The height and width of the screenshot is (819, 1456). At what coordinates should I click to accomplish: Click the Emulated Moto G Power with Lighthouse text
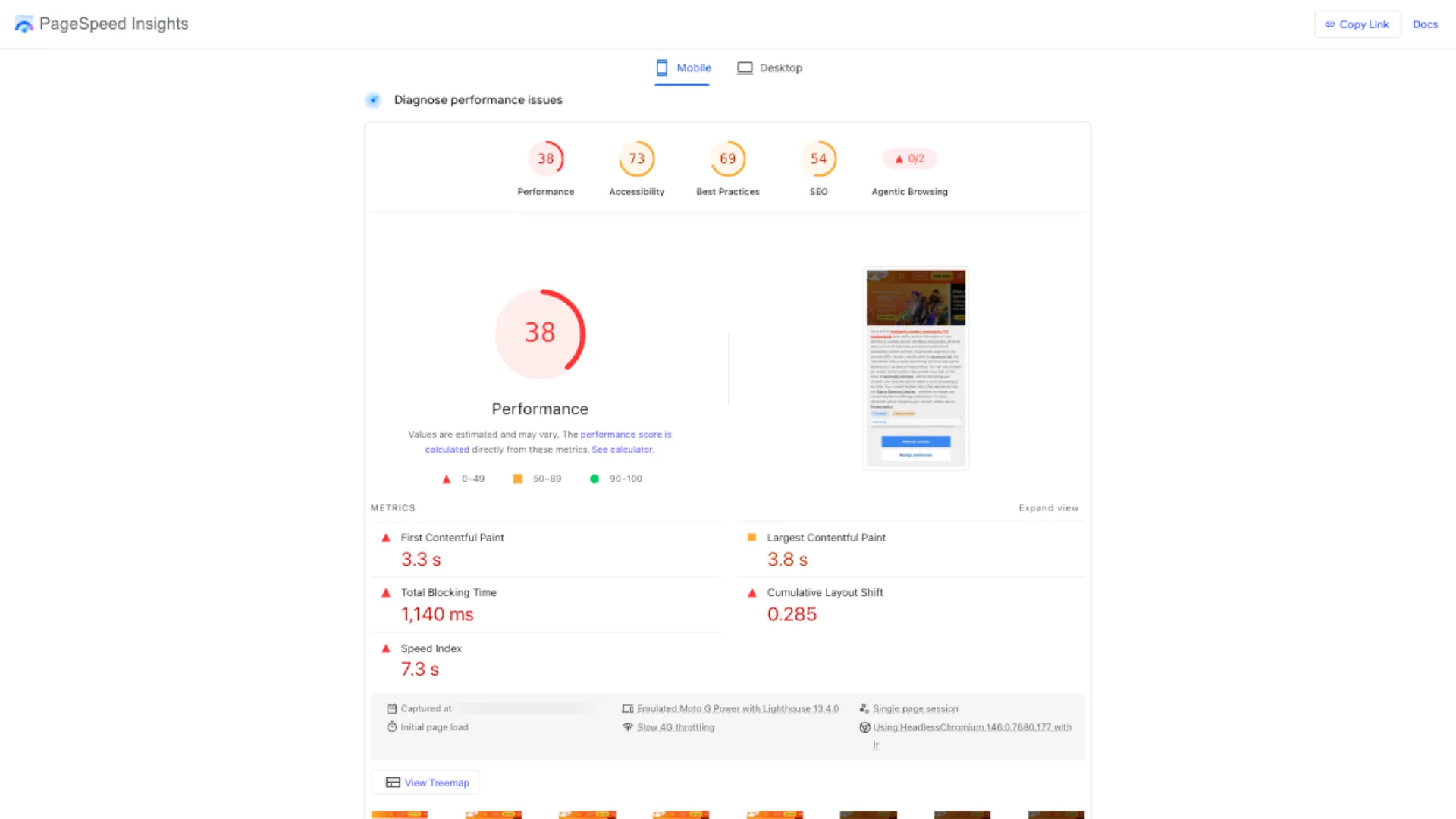point(738,709)
